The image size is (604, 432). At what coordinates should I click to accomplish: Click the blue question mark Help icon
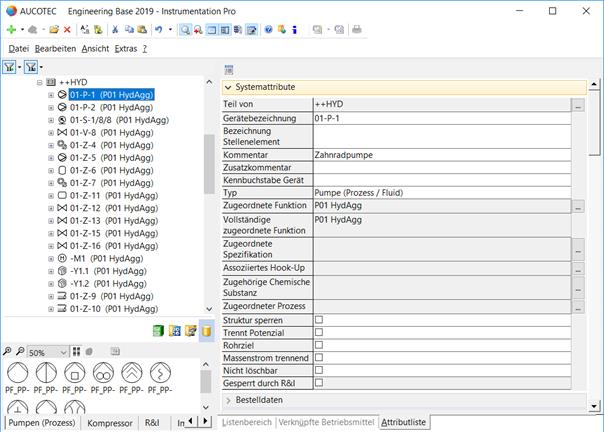pos(268,30)
